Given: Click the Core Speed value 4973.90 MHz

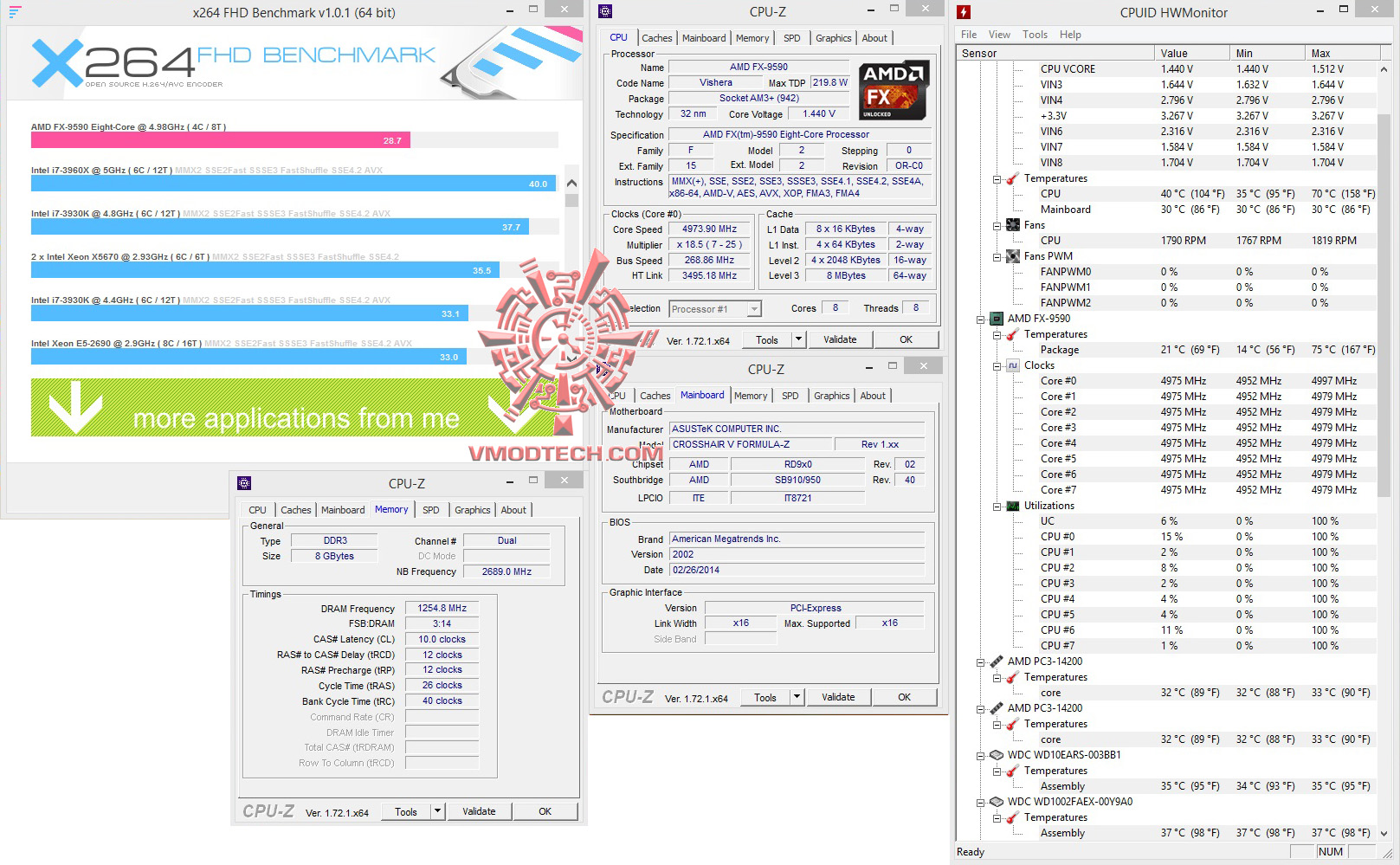Looking at the screenshot, I should pos(710,229).
